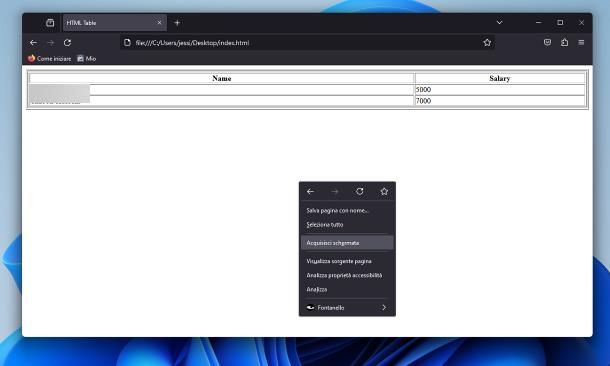Click the Fontanello extension icon
The image size is (610, 366).
[310, 308]
